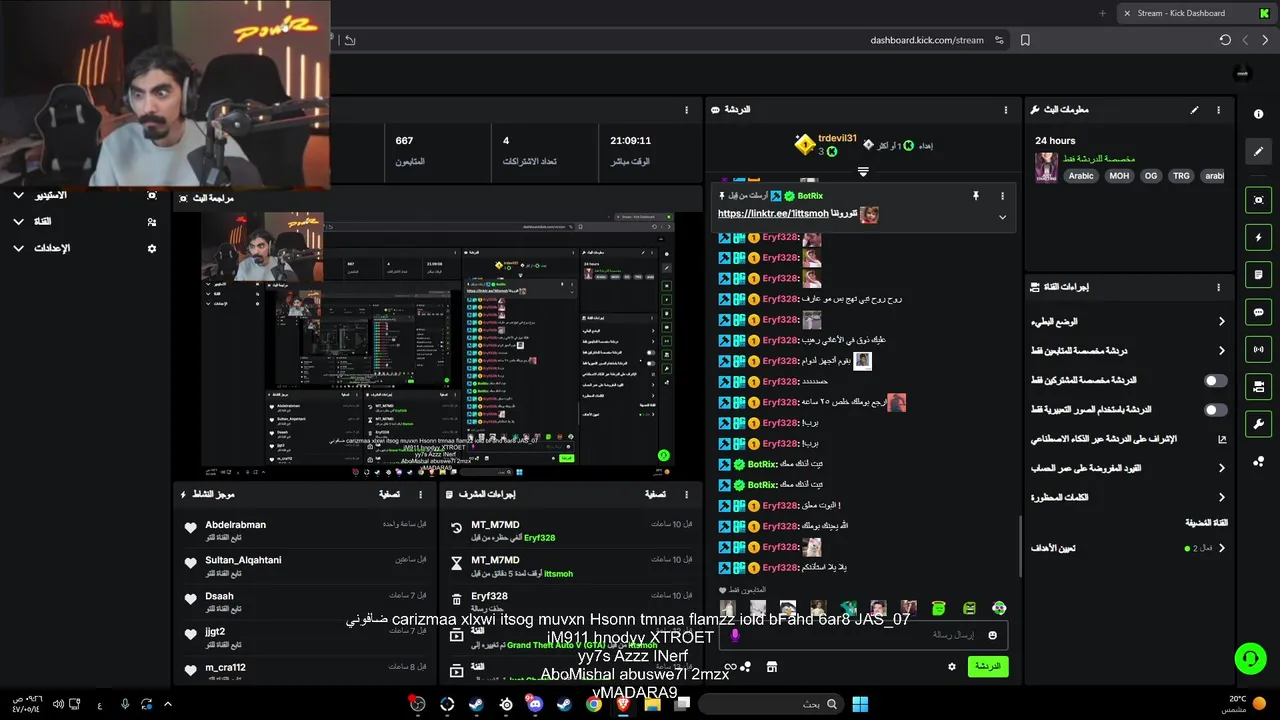Viewport: 1280px width, 720px height.
Task: Select the Stream - Kick Dashboard browser tab
Action: [x=1192, y=13]
